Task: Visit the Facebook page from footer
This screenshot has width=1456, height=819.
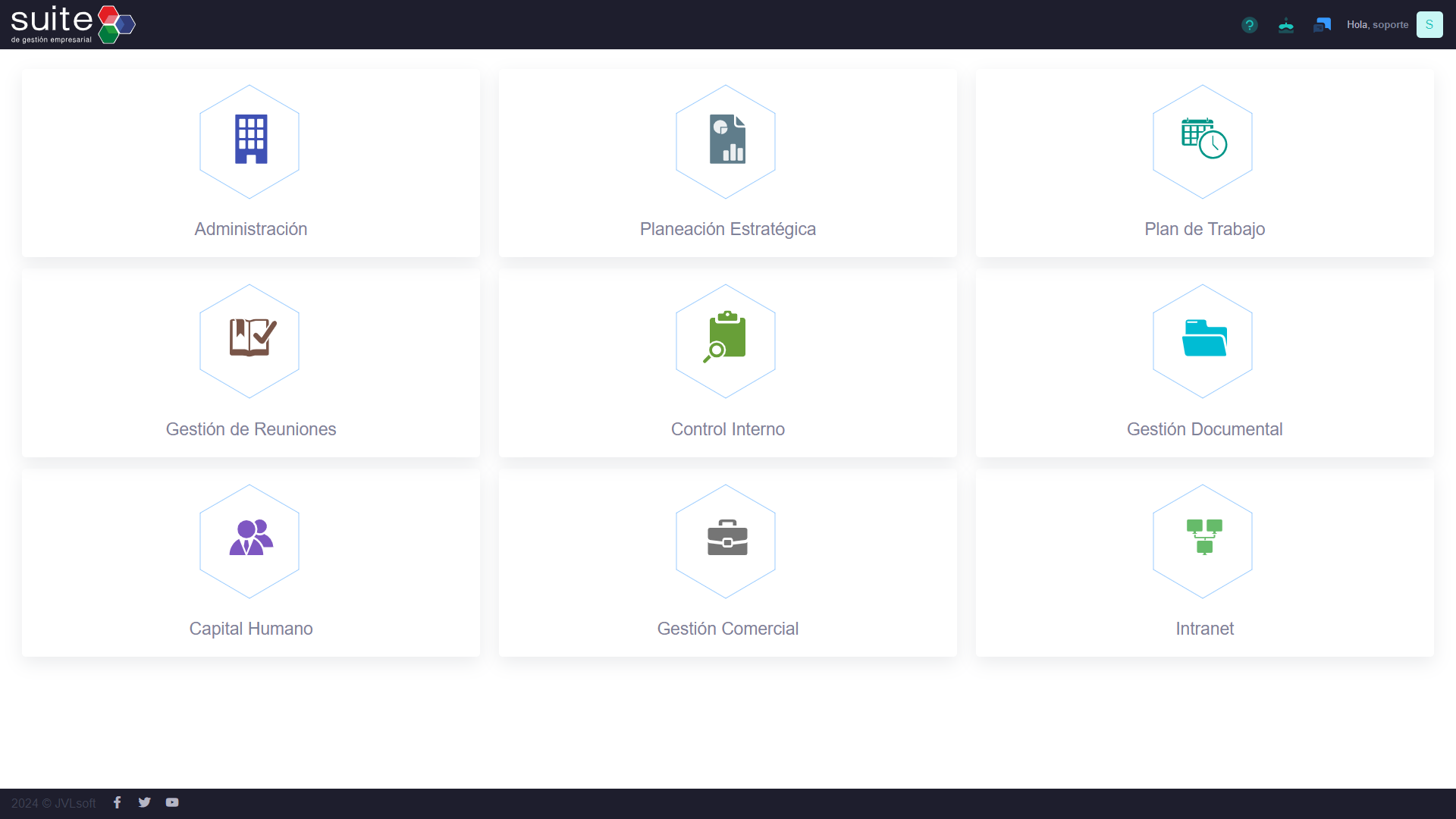Action: [x=118, y=802]
